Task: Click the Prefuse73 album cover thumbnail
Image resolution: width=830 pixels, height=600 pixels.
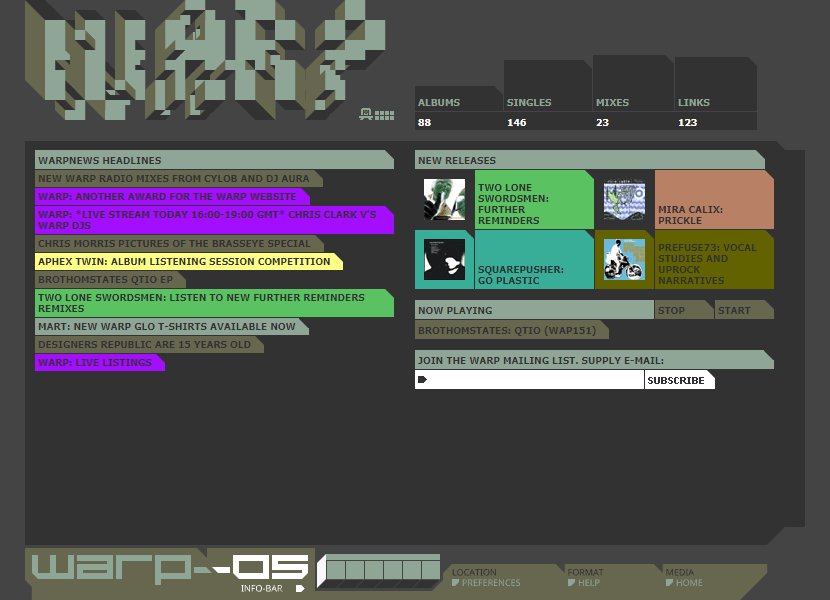Action: pyautogui.click(x=625, y=259)
